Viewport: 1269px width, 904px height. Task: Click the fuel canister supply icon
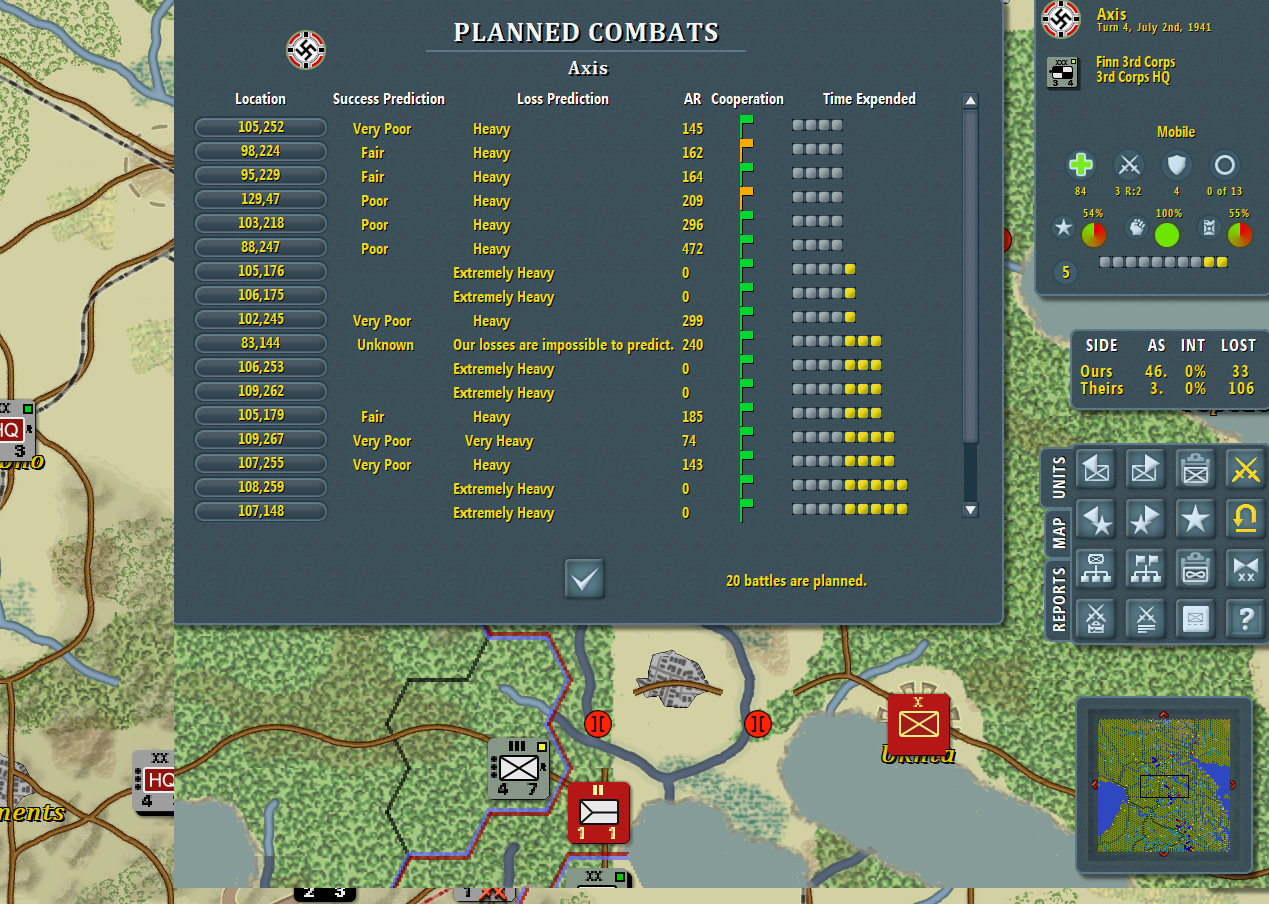pyautogui.click(x=1209, y=229)
